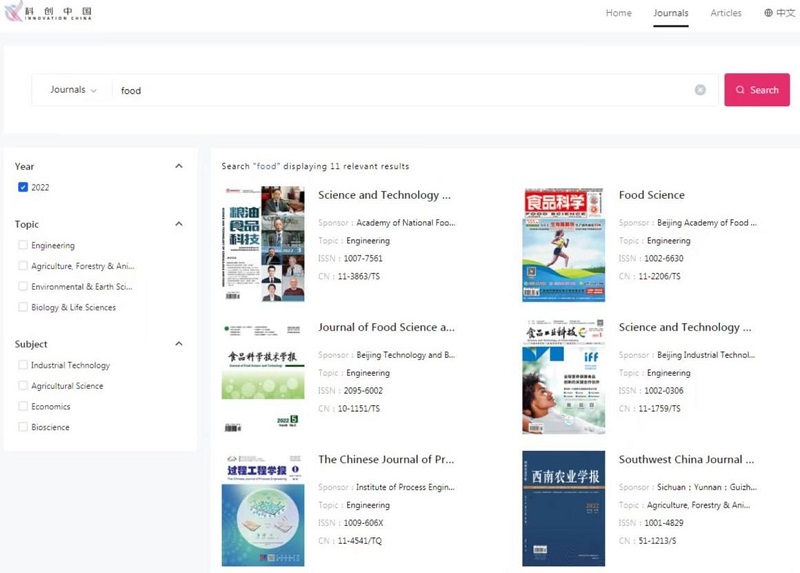Viewport: 800px width, 573px height.
Task: Go to the Articles tab
Action: [x=726, y=13]
